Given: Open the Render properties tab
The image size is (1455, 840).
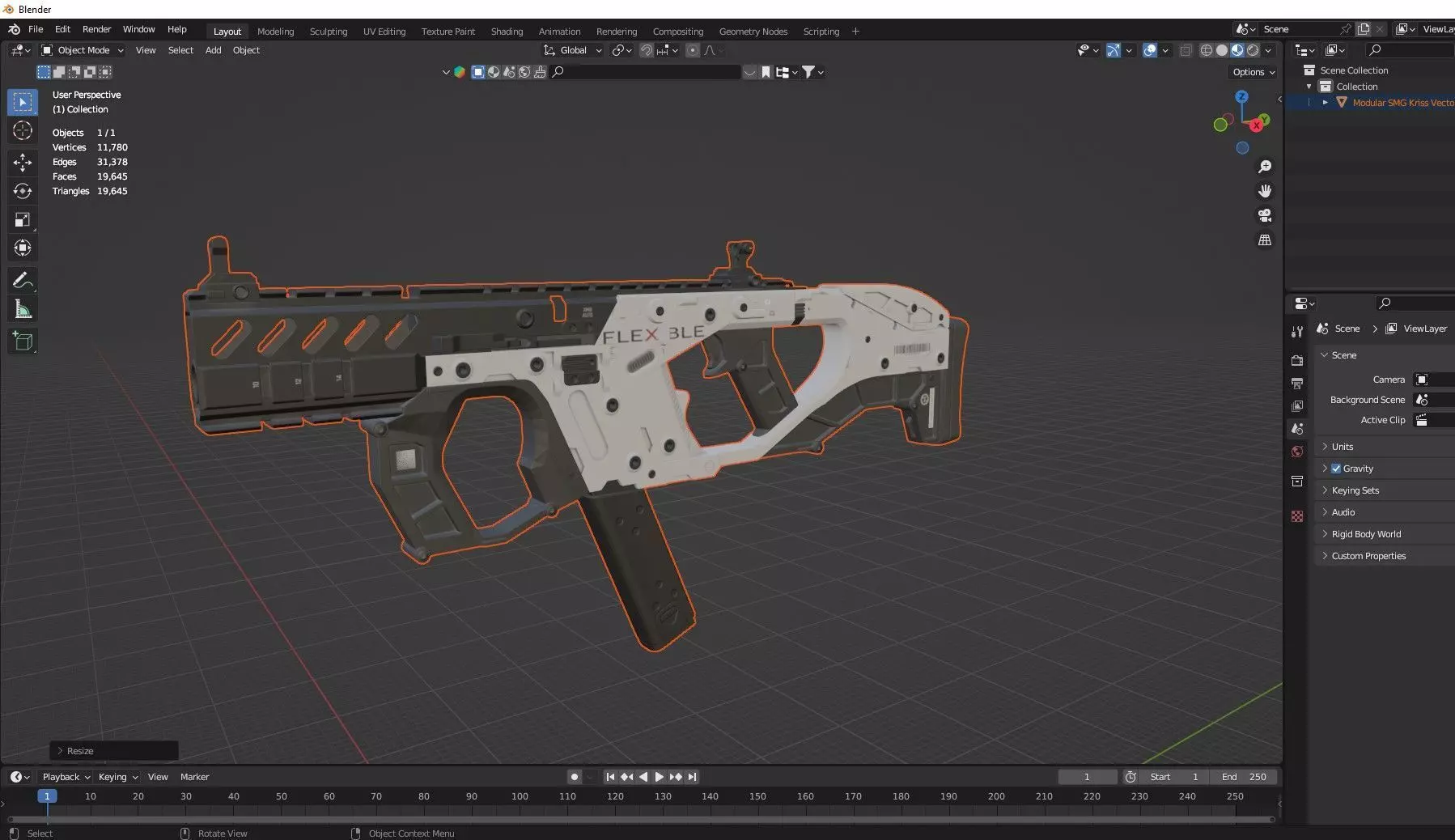Looking at the screenshot, I should pyautogui.click(x=1297, y=360).
